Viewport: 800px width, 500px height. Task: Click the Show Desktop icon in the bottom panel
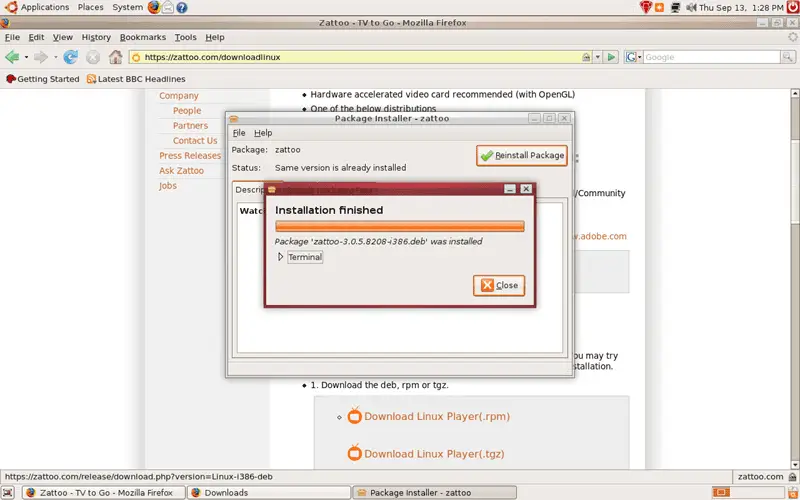pos(9,492)
